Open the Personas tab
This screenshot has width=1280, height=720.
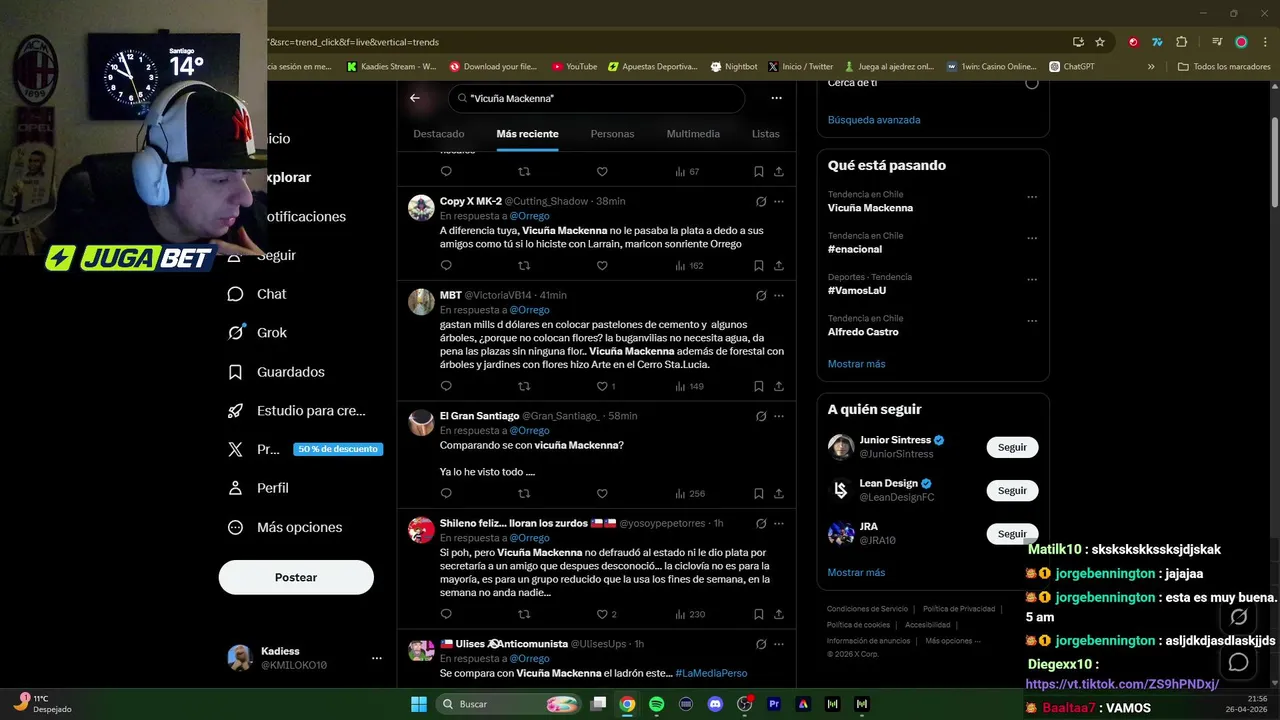coord(612,134)
